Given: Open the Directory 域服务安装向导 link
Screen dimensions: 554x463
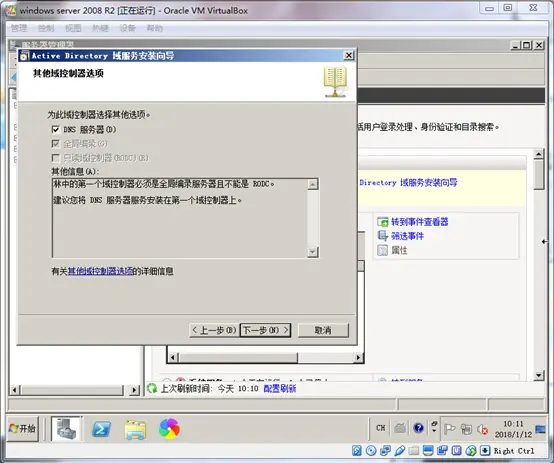Looking at the screenshot, I should click(408, 182).
